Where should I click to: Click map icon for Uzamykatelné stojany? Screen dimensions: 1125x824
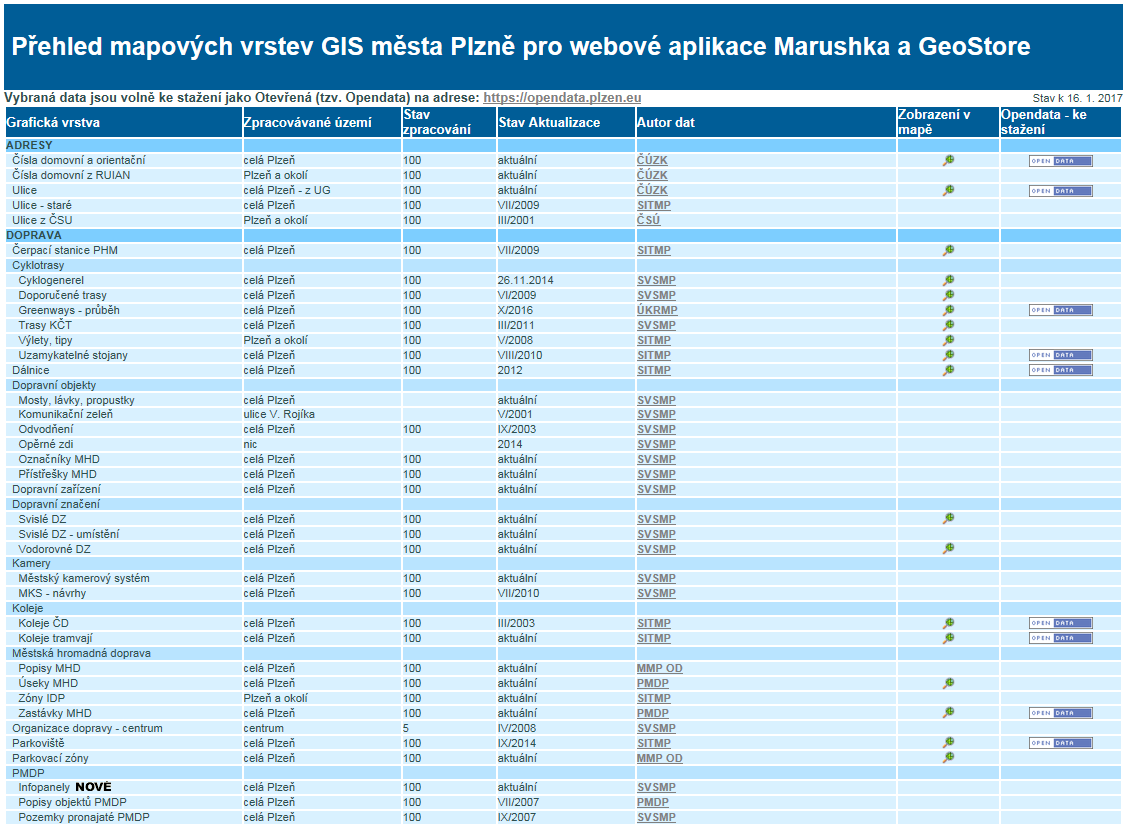click(949, 355)
